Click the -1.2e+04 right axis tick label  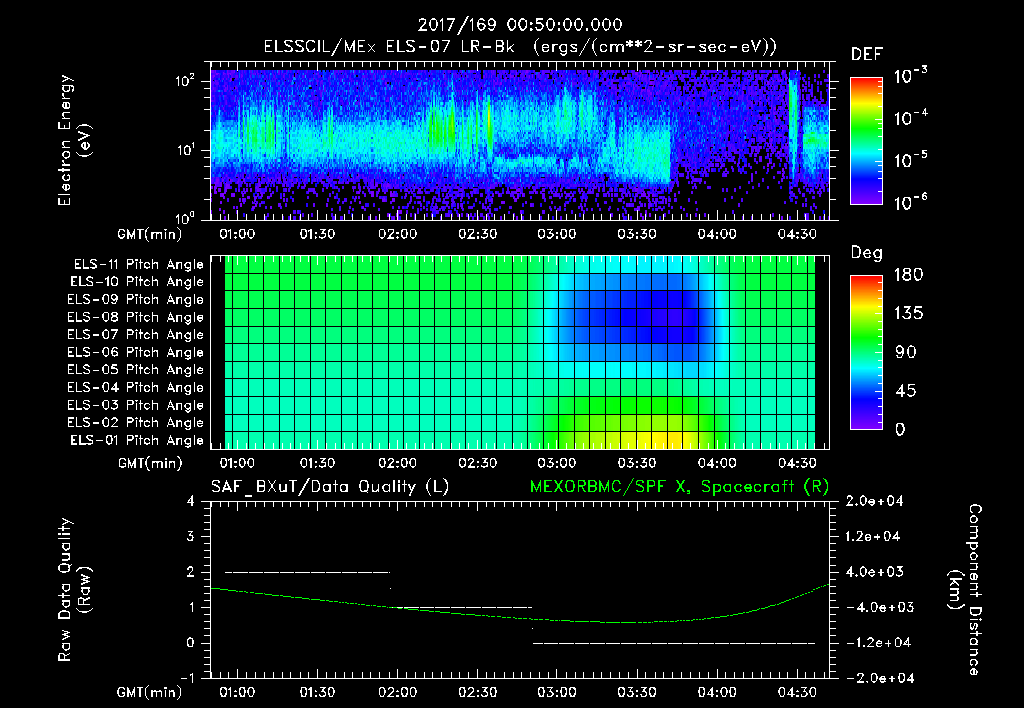pyautogui.click(x=878, y=643)
